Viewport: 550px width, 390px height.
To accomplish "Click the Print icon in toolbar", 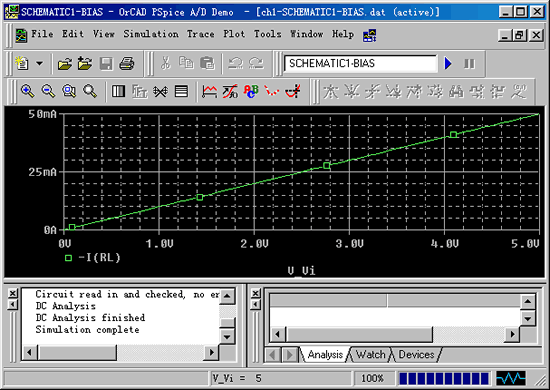I will pos(127,63).
